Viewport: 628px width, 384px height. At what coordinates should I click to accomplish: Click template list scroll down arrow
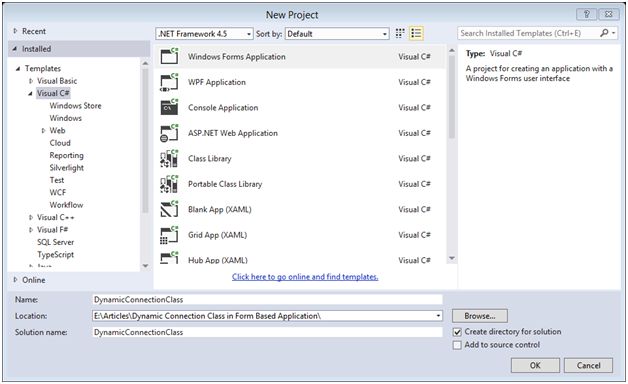point(452,258)
